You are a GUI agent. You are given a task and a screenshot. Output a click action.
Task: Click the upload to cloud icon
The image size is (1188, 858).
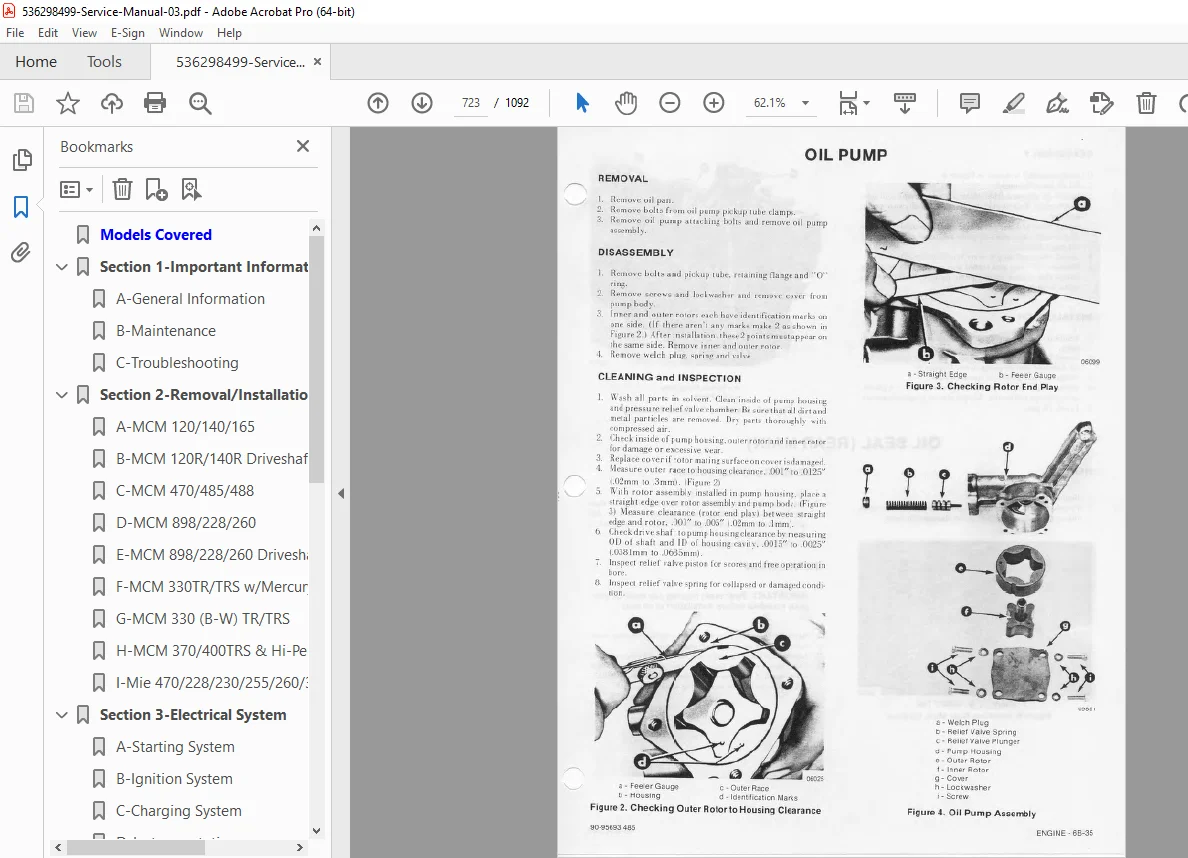click(x=111, y=103)
